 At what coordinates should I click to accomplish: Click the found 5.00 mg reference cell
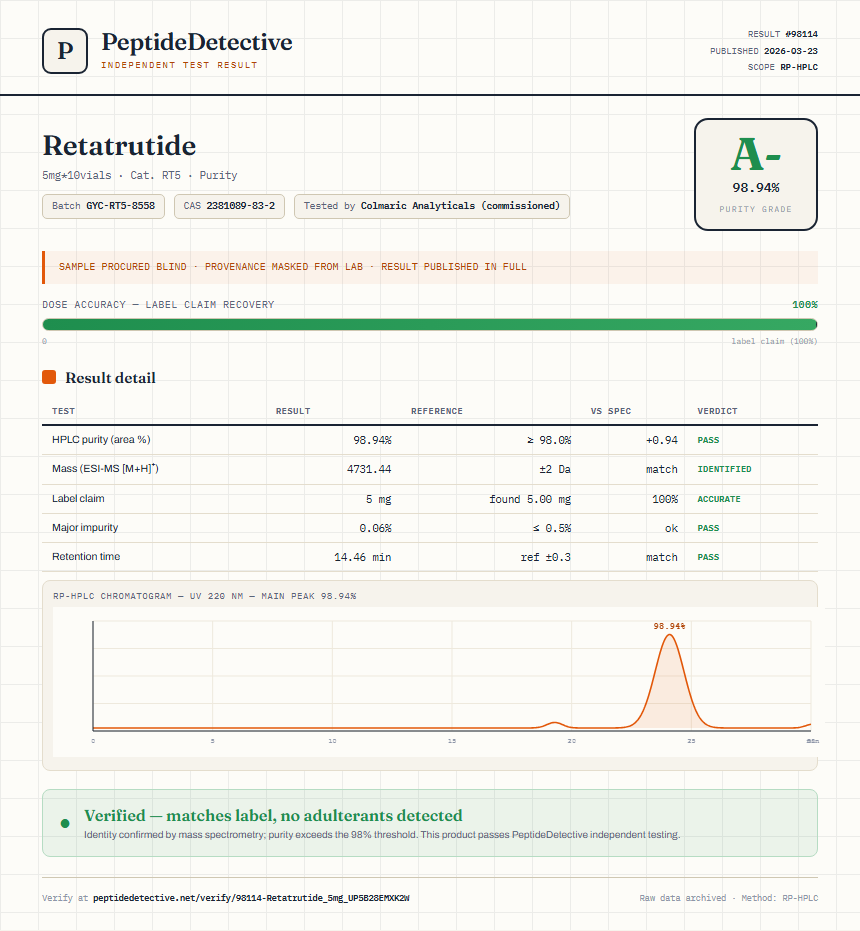(530, 499)
